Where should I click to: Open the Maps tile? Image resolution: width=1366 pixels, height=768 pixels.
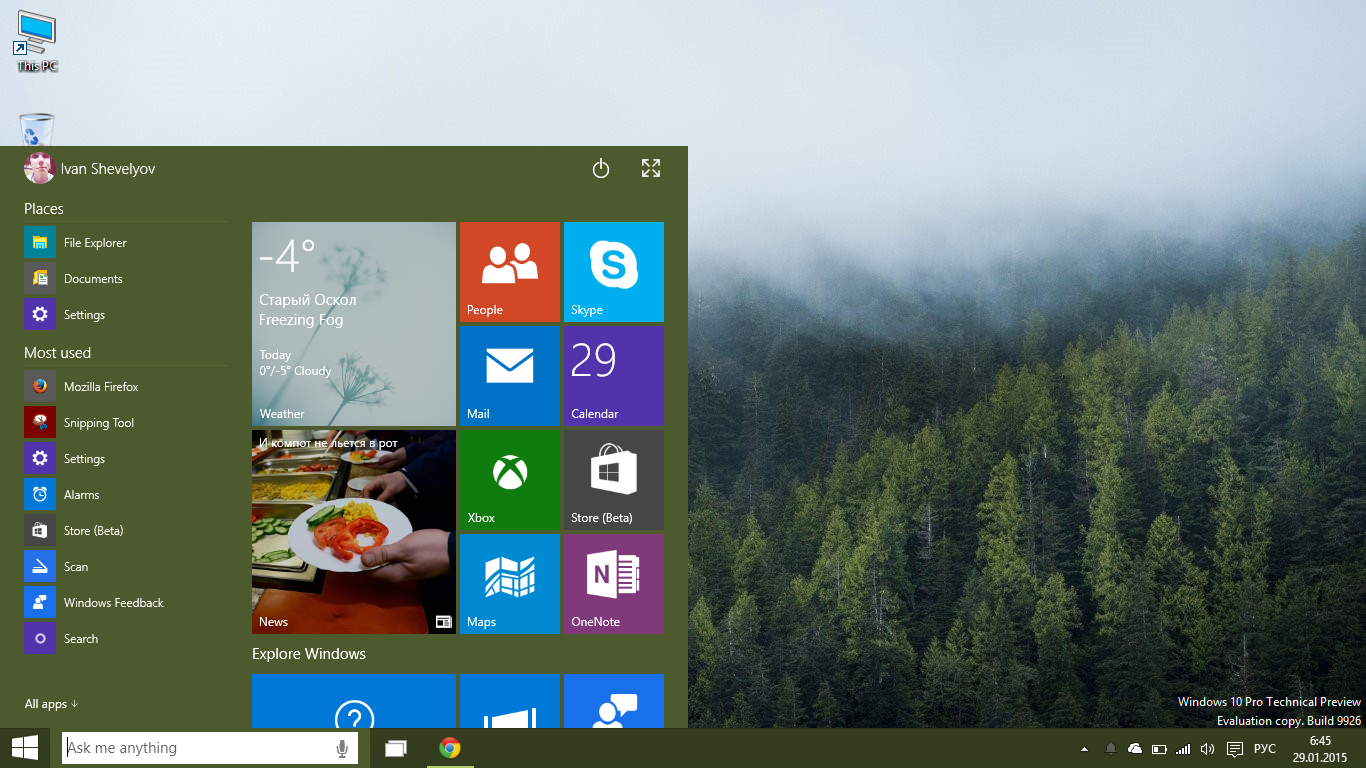(510, 584)
